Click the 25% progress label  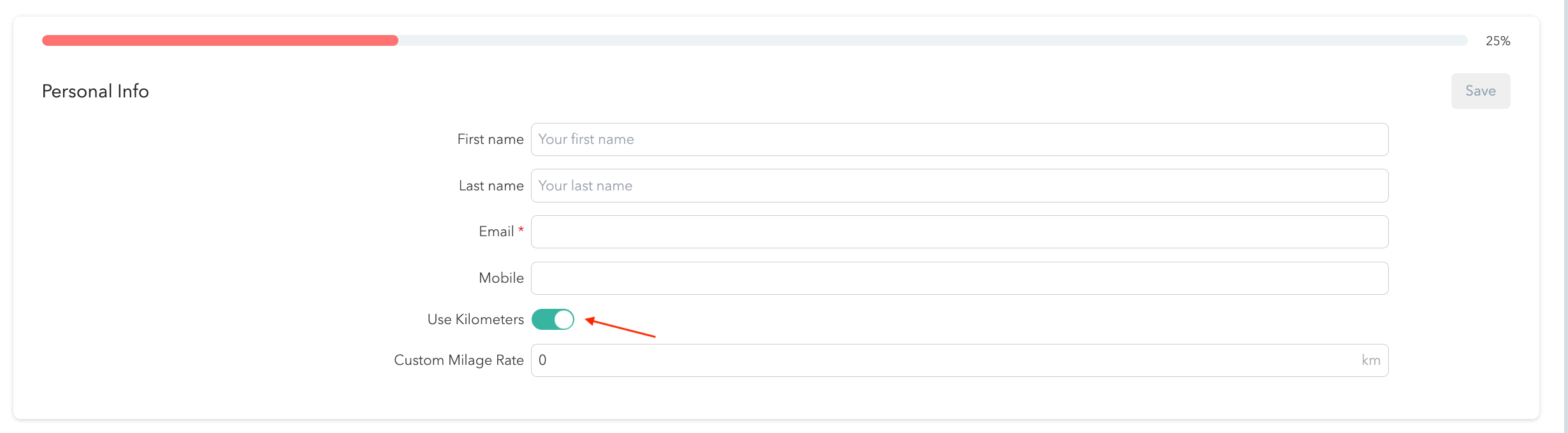(1497, 41)
